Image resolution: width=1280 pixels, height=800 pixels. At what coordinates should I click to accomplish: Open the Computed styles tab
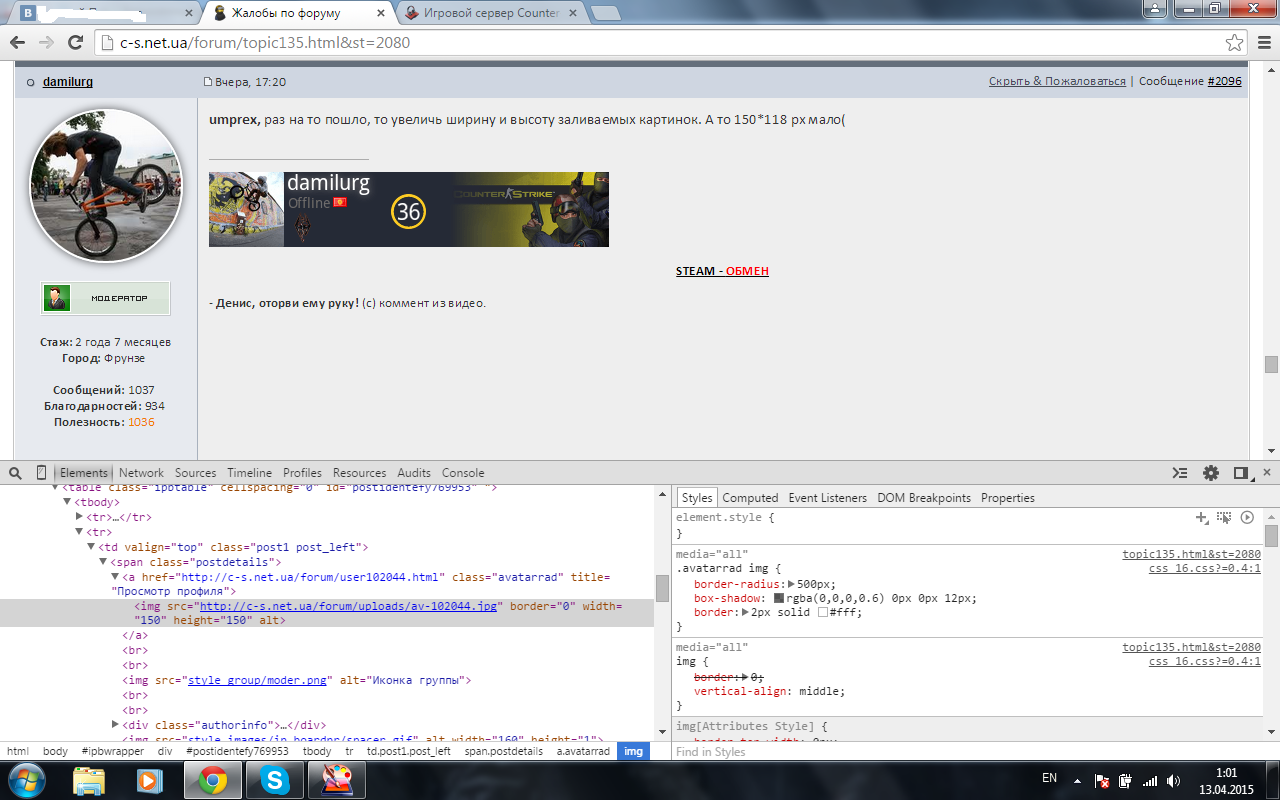pos(750,498)
